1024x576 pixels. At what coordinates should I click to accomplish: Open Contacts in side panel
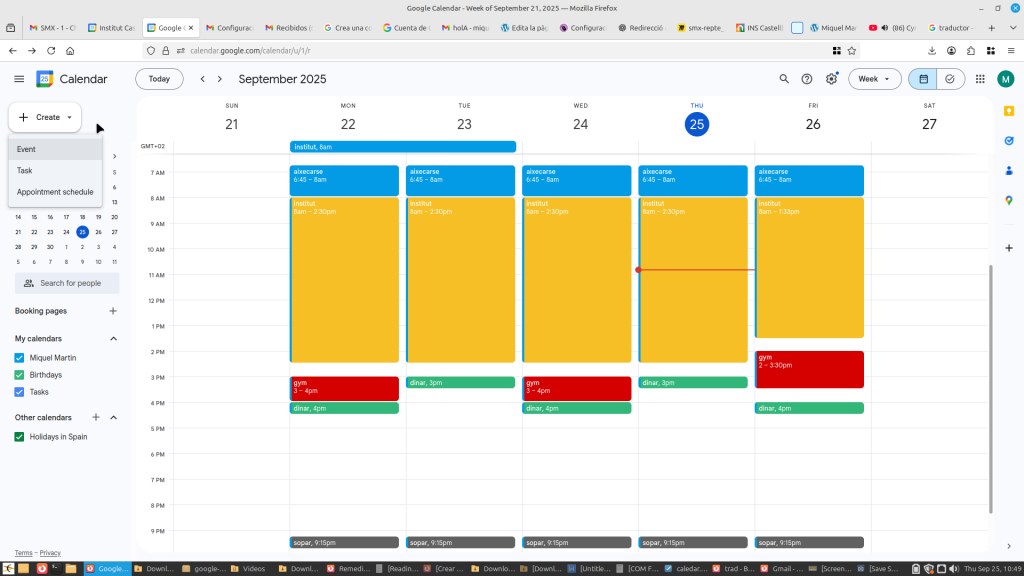1009,170
